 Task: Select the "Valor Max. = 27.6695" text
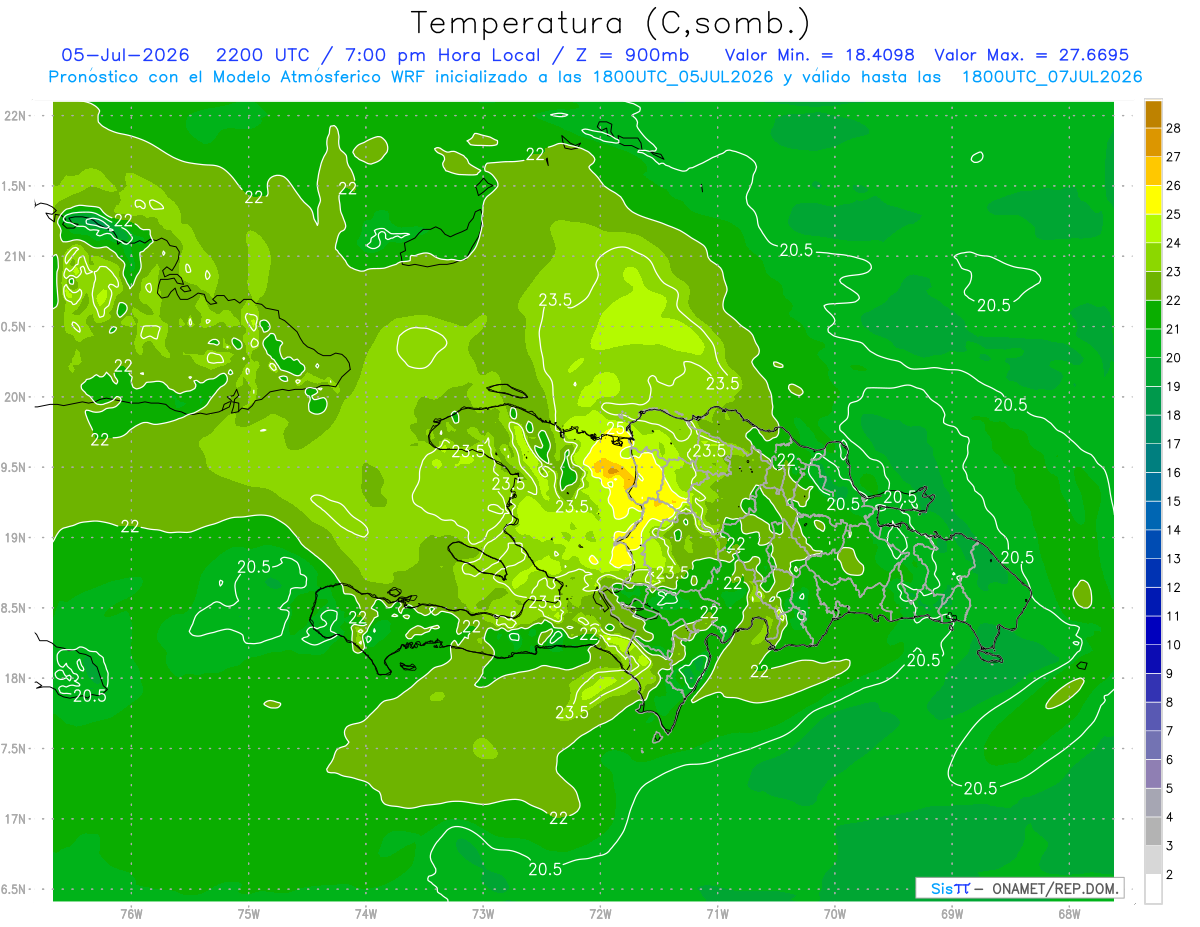tap(1031, 55)
